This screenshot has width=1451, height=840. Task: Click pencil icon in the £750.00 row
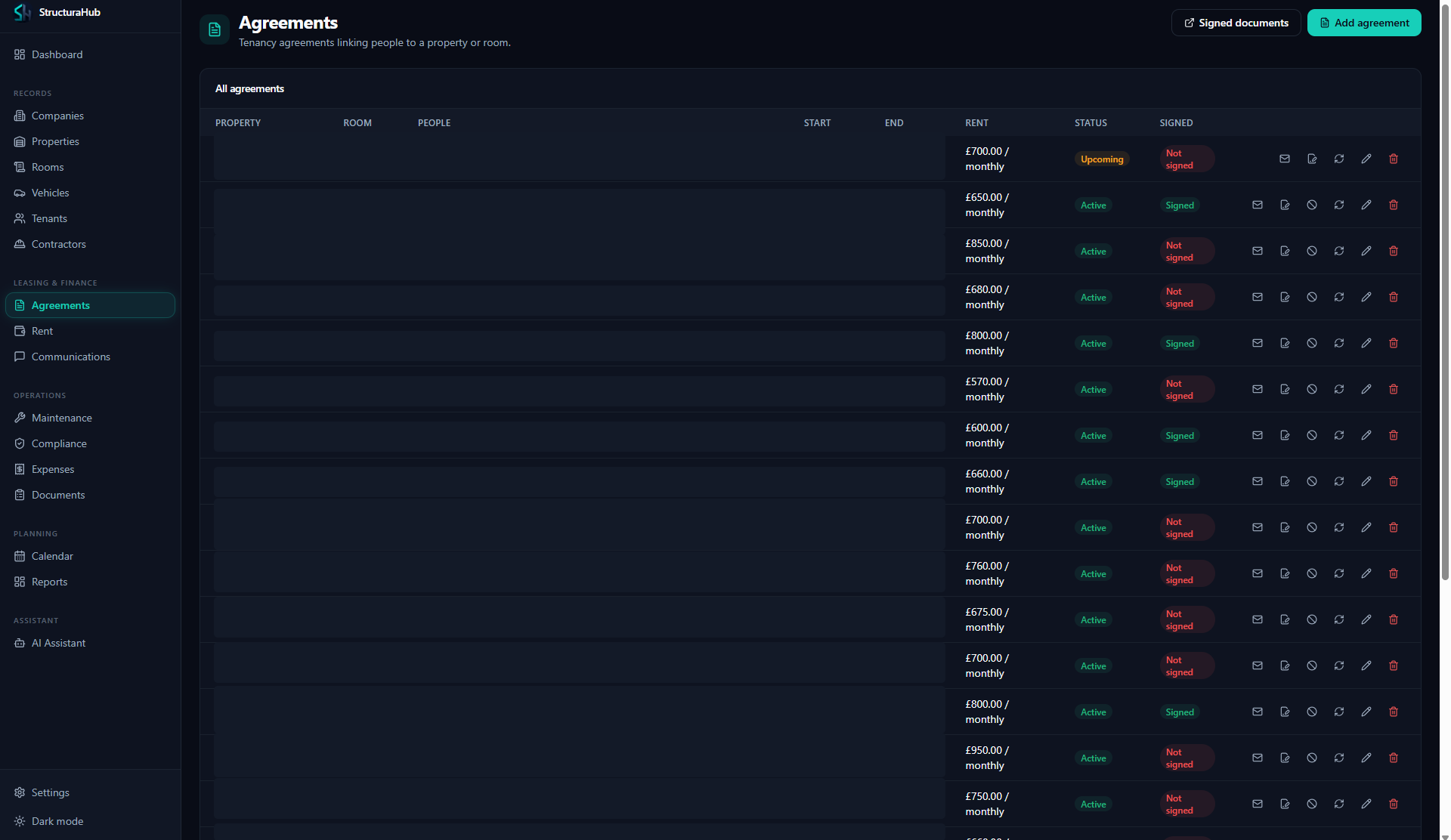[x=1366, y=804]
